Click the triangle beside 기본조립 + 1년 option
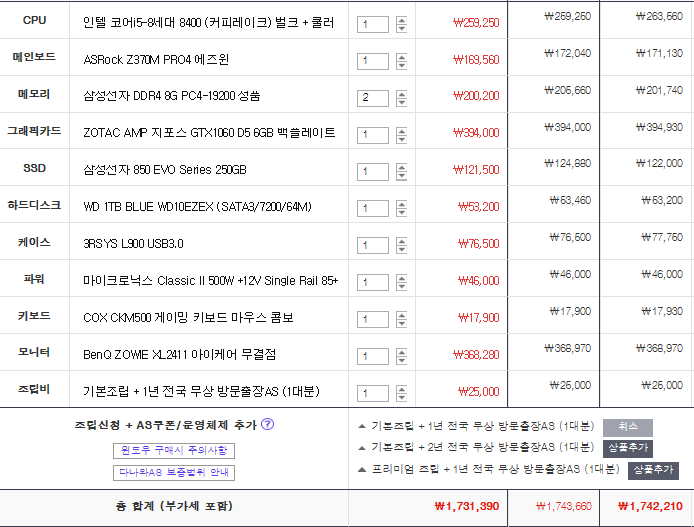Screen dimensions: 694x527 point(362,427)
